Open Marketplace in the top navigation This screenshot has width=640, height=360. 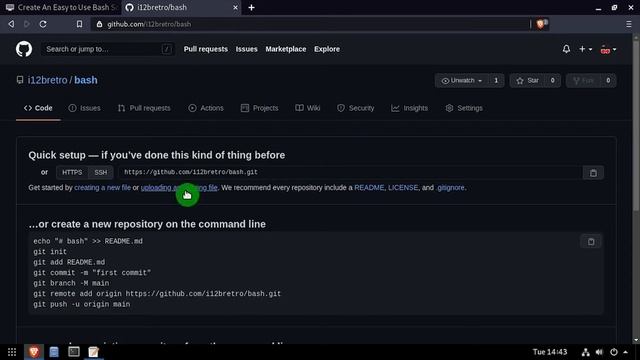[286, 49]
